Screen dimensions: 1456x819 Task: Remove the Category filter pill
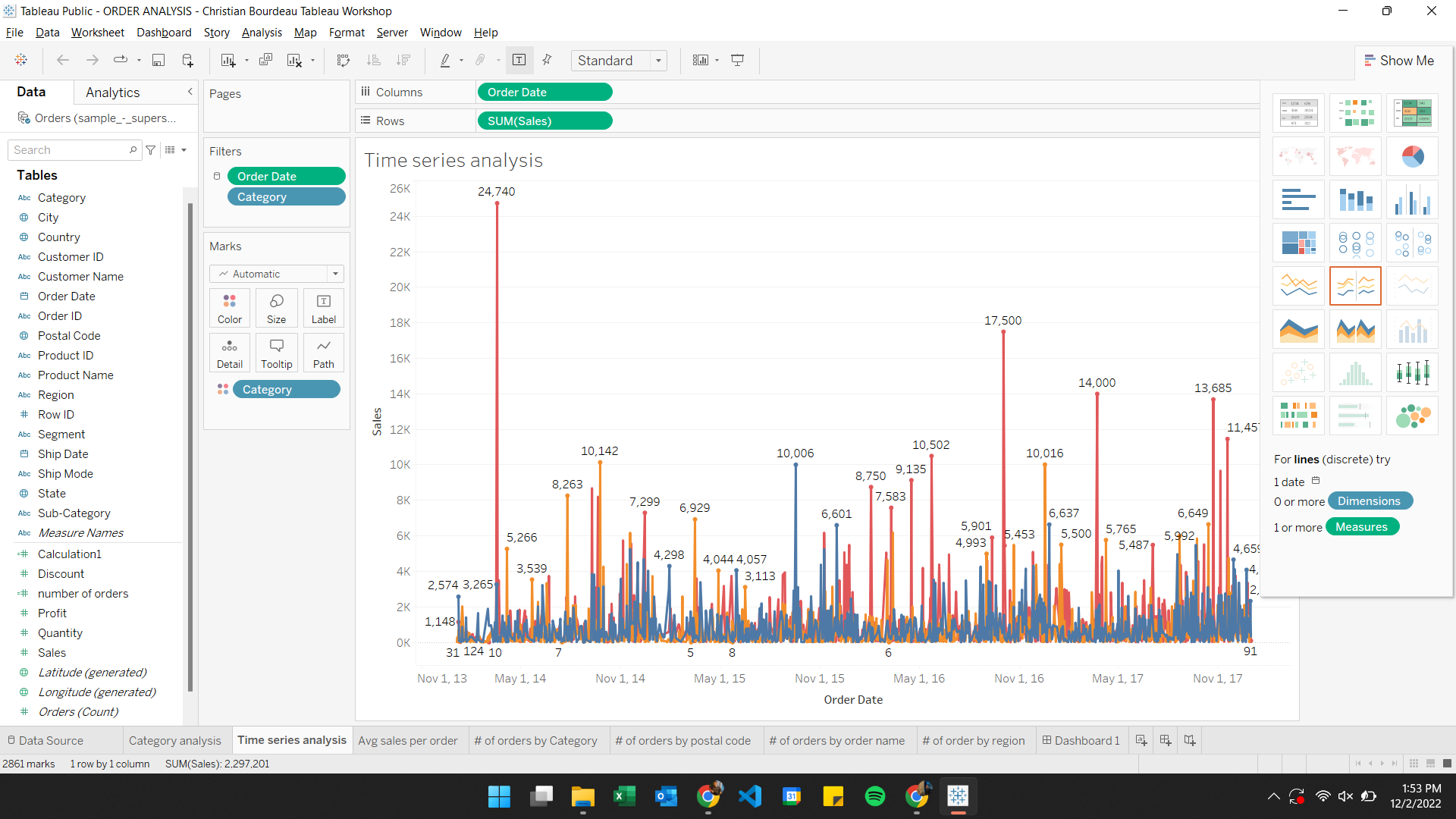coord(286,196)
